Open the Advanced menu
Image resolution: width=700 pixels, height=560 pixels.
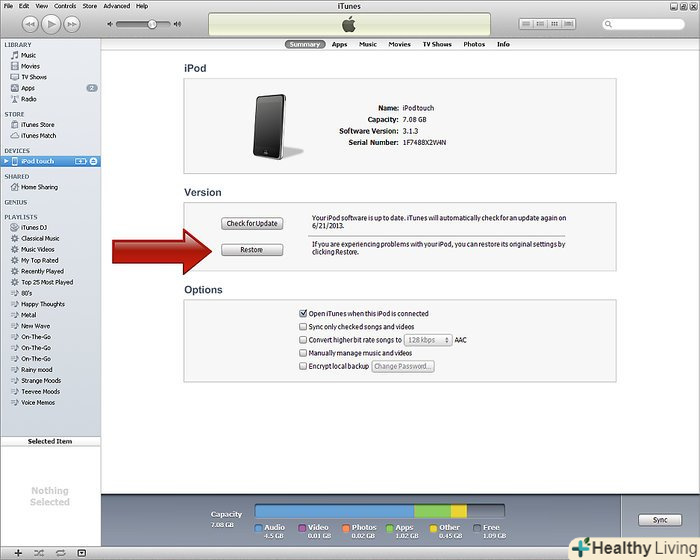(x=117, y=6)
